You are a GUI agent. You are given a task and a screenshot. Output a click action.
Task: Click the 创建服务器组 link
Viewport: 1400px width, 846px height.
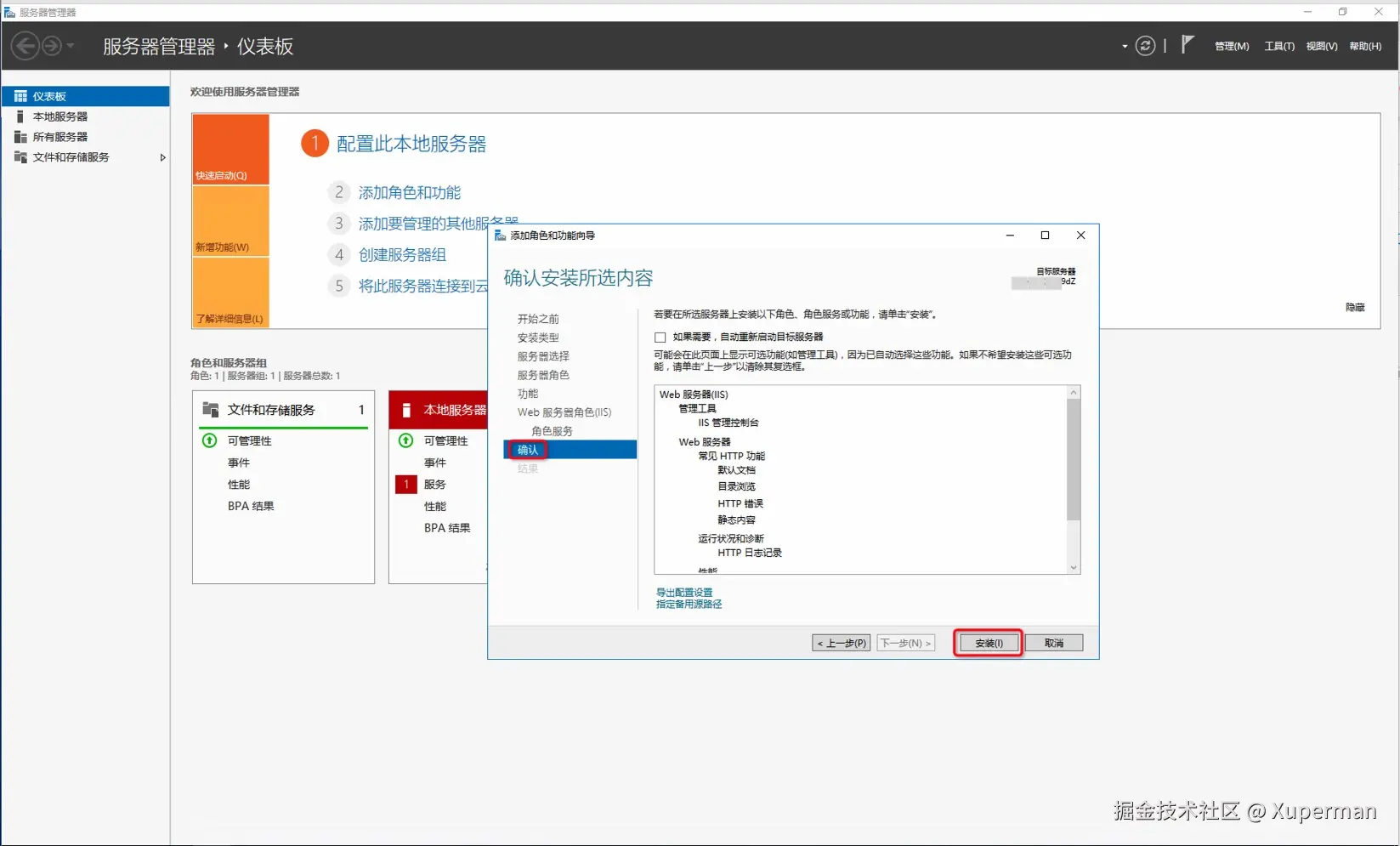point(402,255)
